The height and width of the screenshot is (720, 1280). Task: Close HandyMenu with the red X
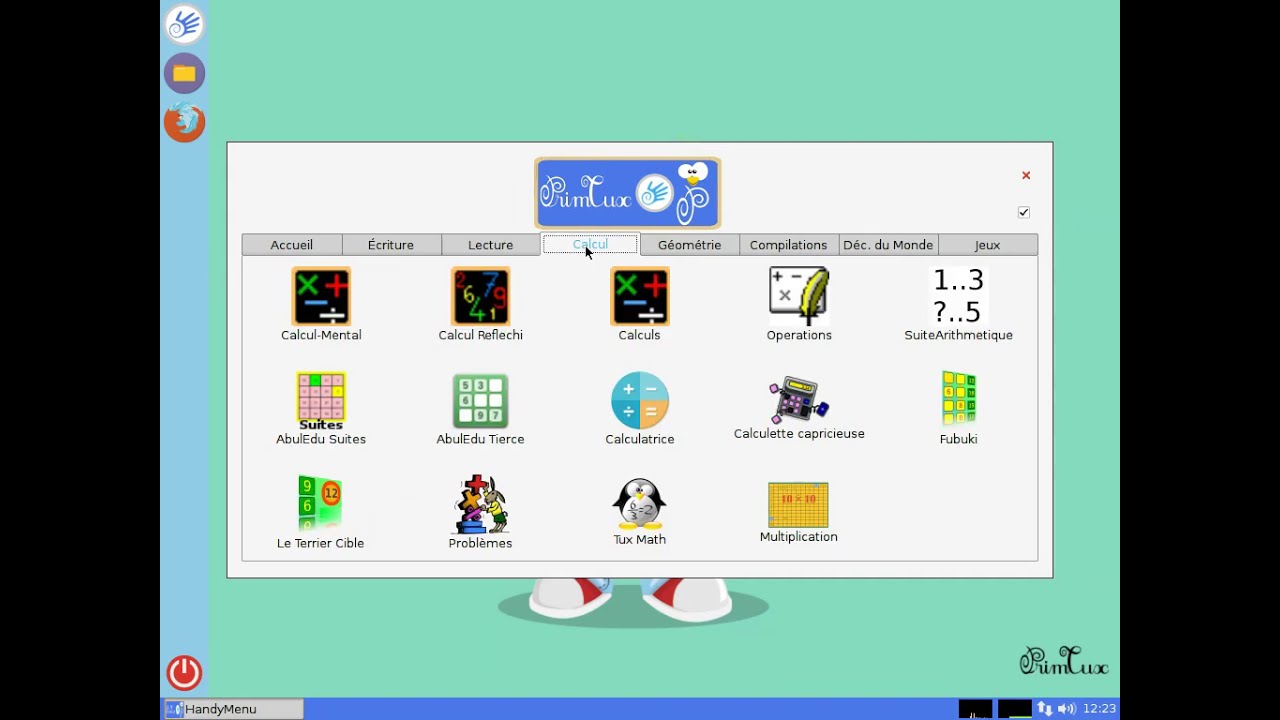click(x=1026, y=175)
